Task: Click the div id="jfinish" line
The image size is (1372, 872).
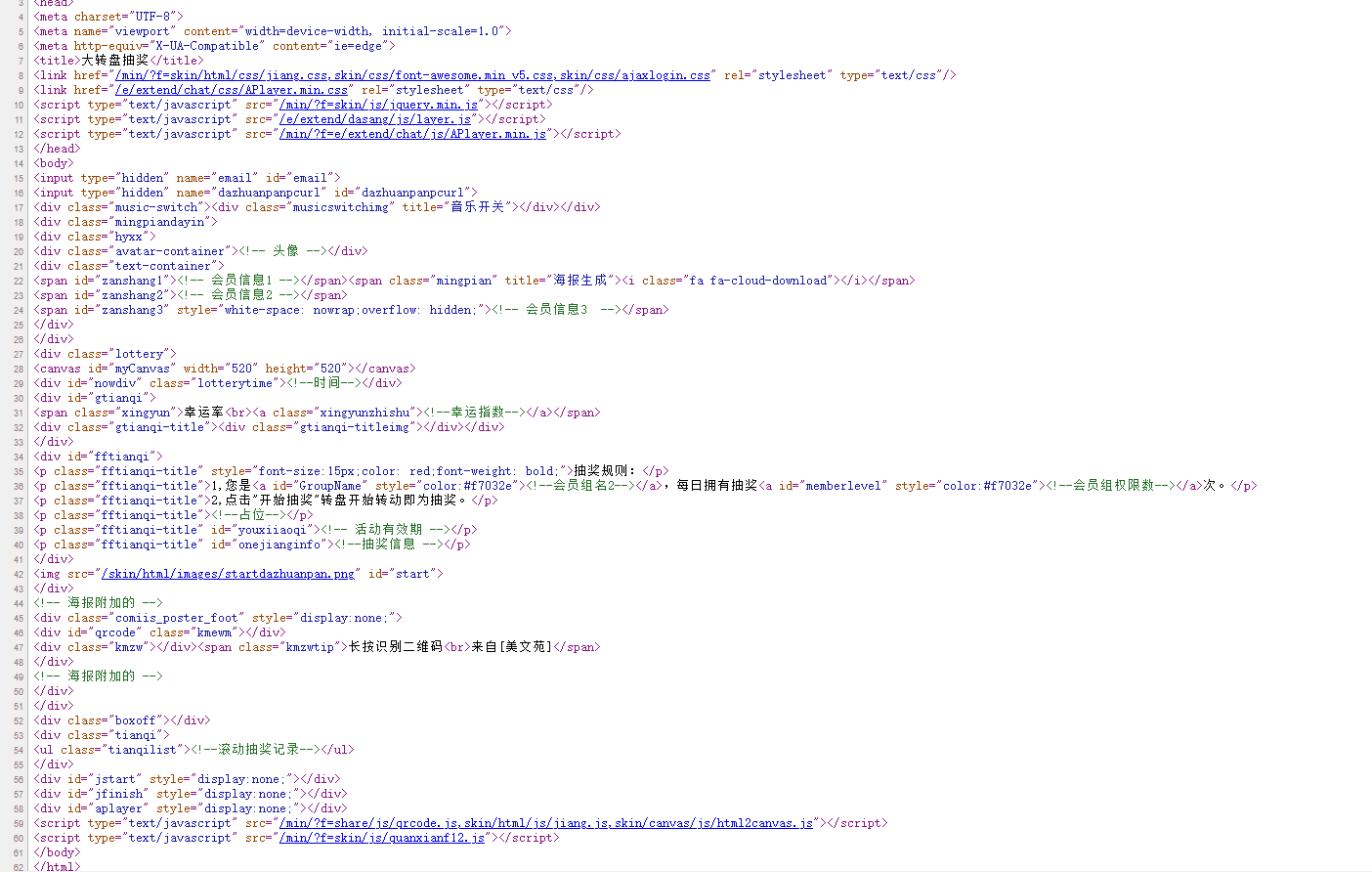Action: coord(191,794)
